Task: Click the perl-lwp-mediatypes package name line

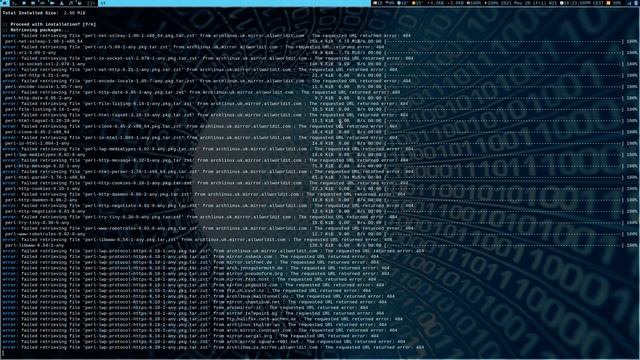Action: pos(45,155)
